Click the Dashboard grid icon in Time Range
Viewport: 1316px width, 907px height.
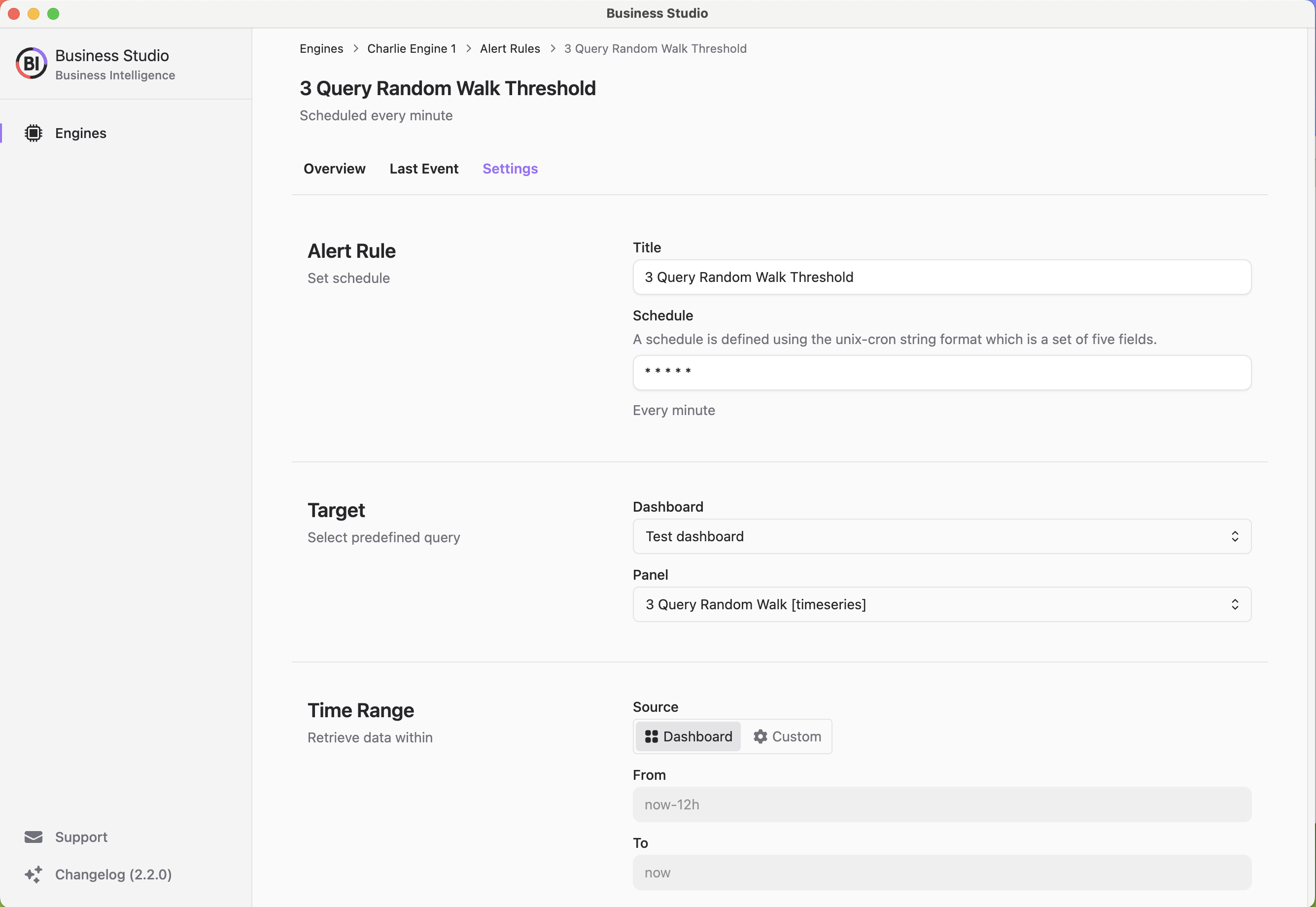(x=651, y=736)
